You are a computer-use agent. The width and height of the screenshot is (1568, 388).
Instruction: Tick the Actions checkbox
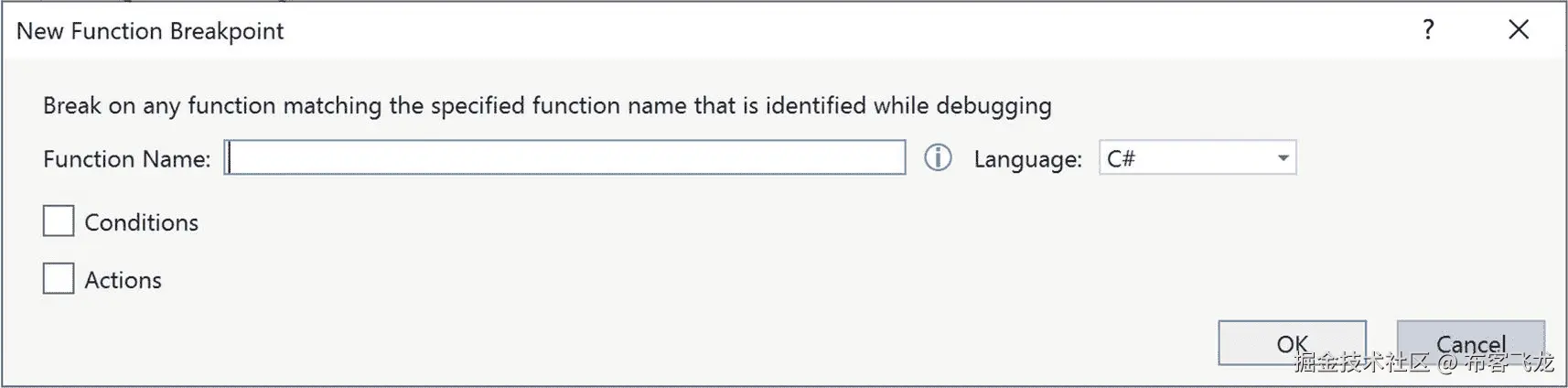click(59, 279)
